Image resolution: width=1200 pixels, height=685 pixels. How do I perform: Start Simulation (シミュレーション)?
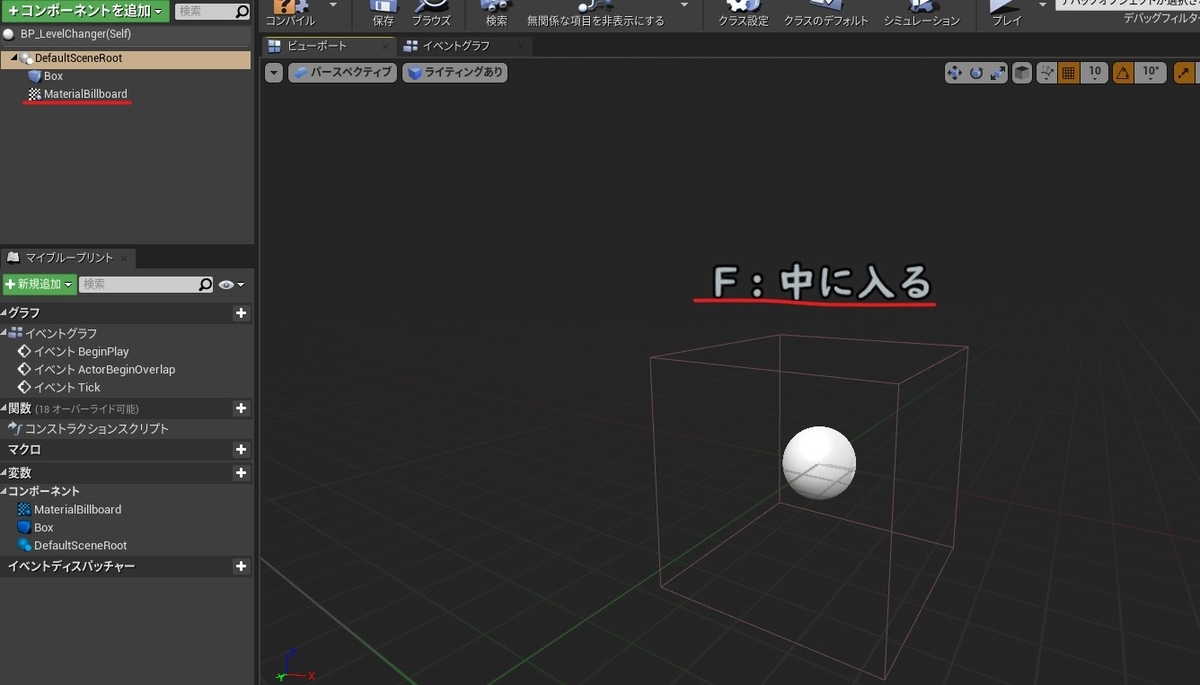pyautogui.click(x=921, y=14)
